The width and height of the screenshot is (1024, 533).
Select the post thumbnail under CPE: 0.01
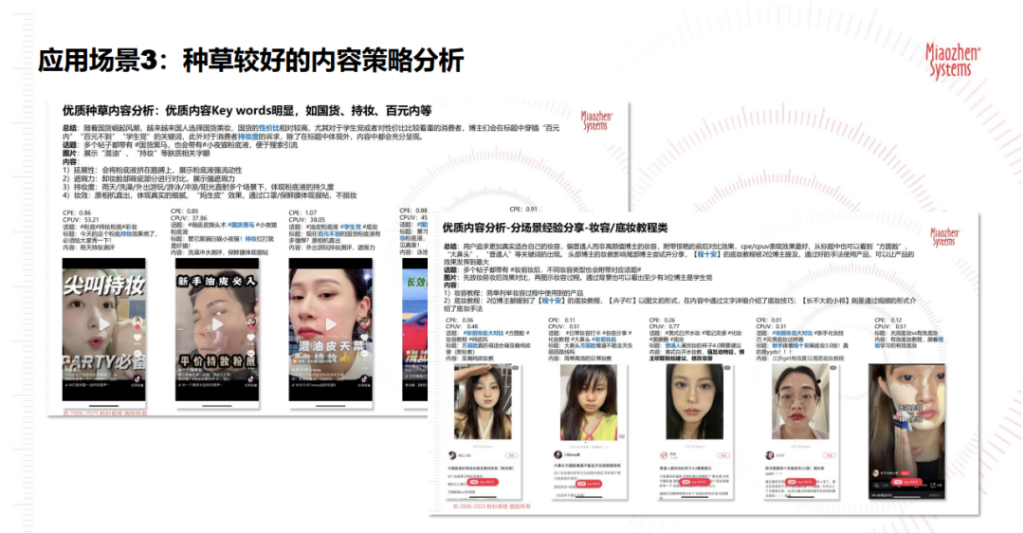point(801,432)
